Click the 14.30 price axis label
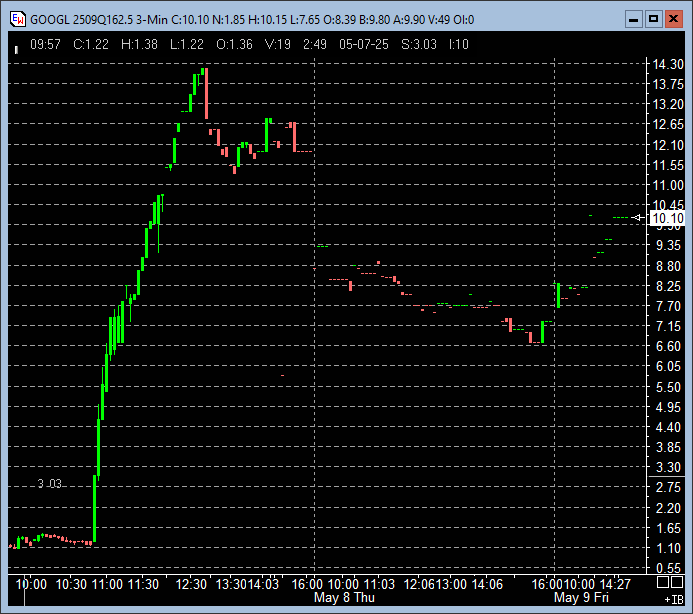Image resolution: width=693 pixels, height=614 pixels. click(x=668, y=65)
